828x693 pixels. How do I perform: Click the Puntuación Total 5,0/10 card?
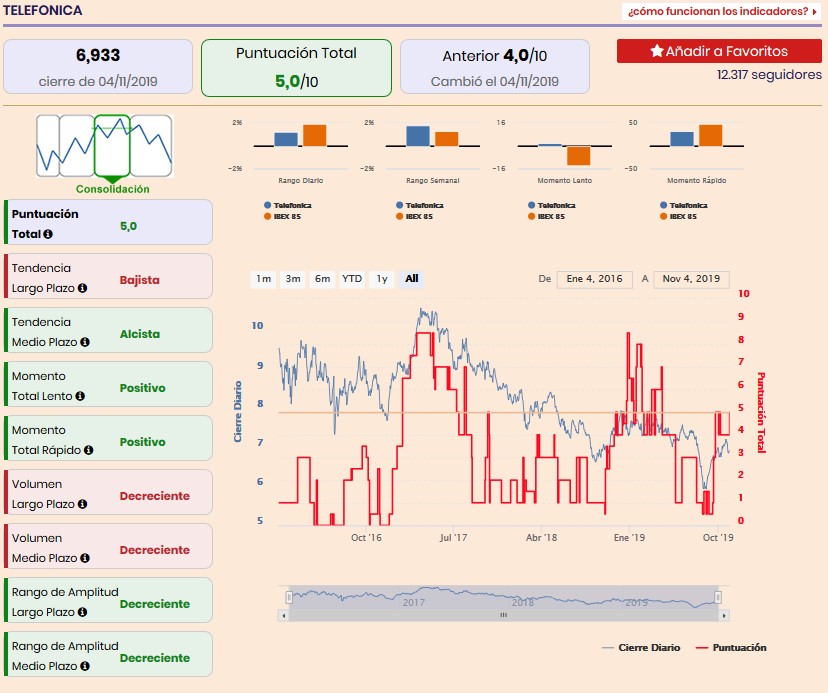296,68
